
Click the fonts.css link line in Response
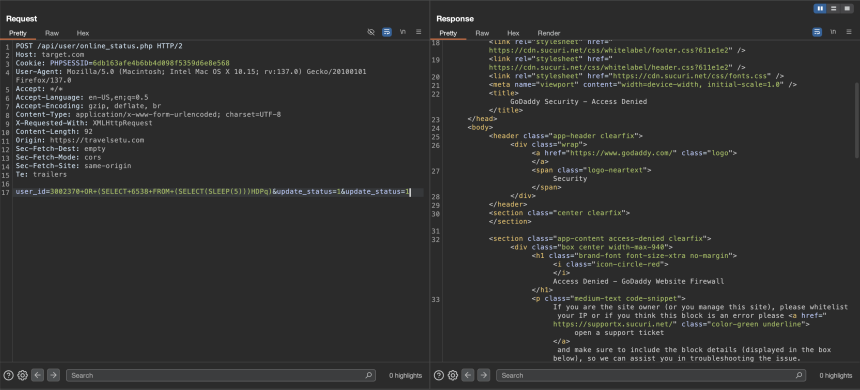[x=636, y=76]
